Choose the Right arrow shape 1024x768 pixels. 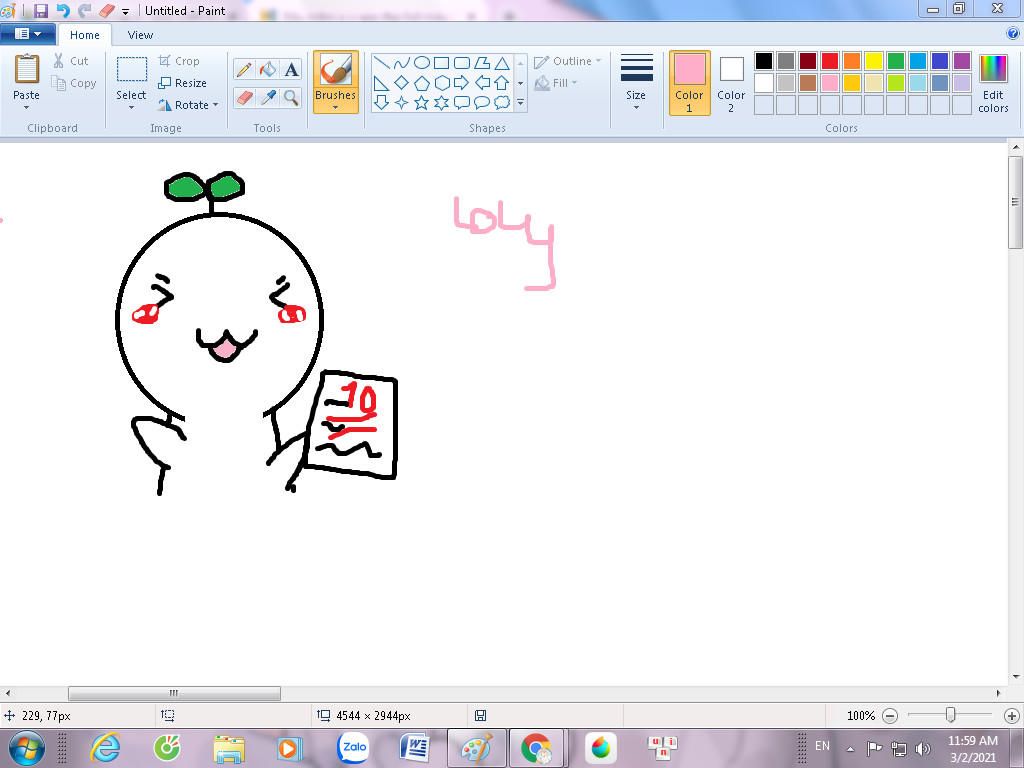click(x=462, y=83)
